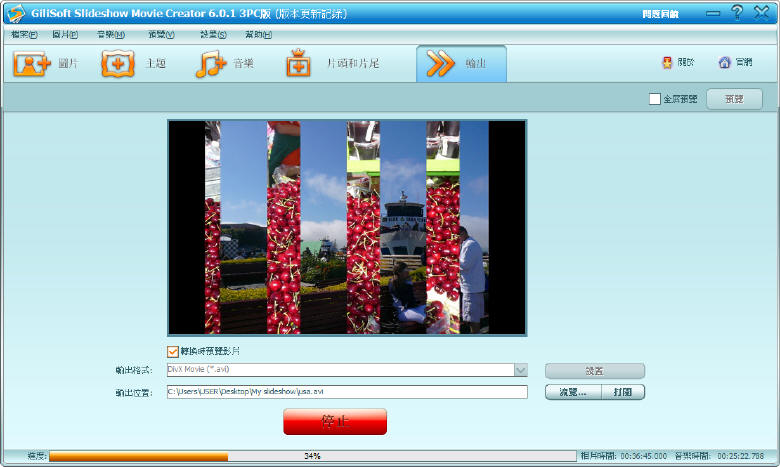This screenshot has height=467, width=780.
Task: Click the GiliSoft app logo icon
Action: pyautogui.click(x=15, y=13)
